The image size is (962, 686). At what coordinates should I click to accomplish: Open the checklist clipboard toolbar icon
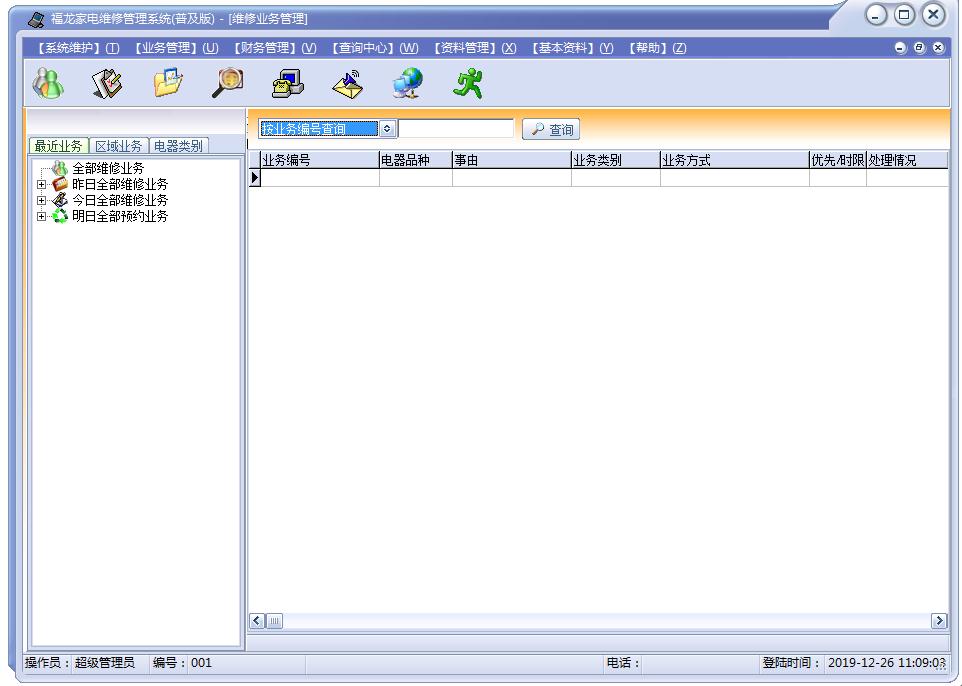click(107, 83)
